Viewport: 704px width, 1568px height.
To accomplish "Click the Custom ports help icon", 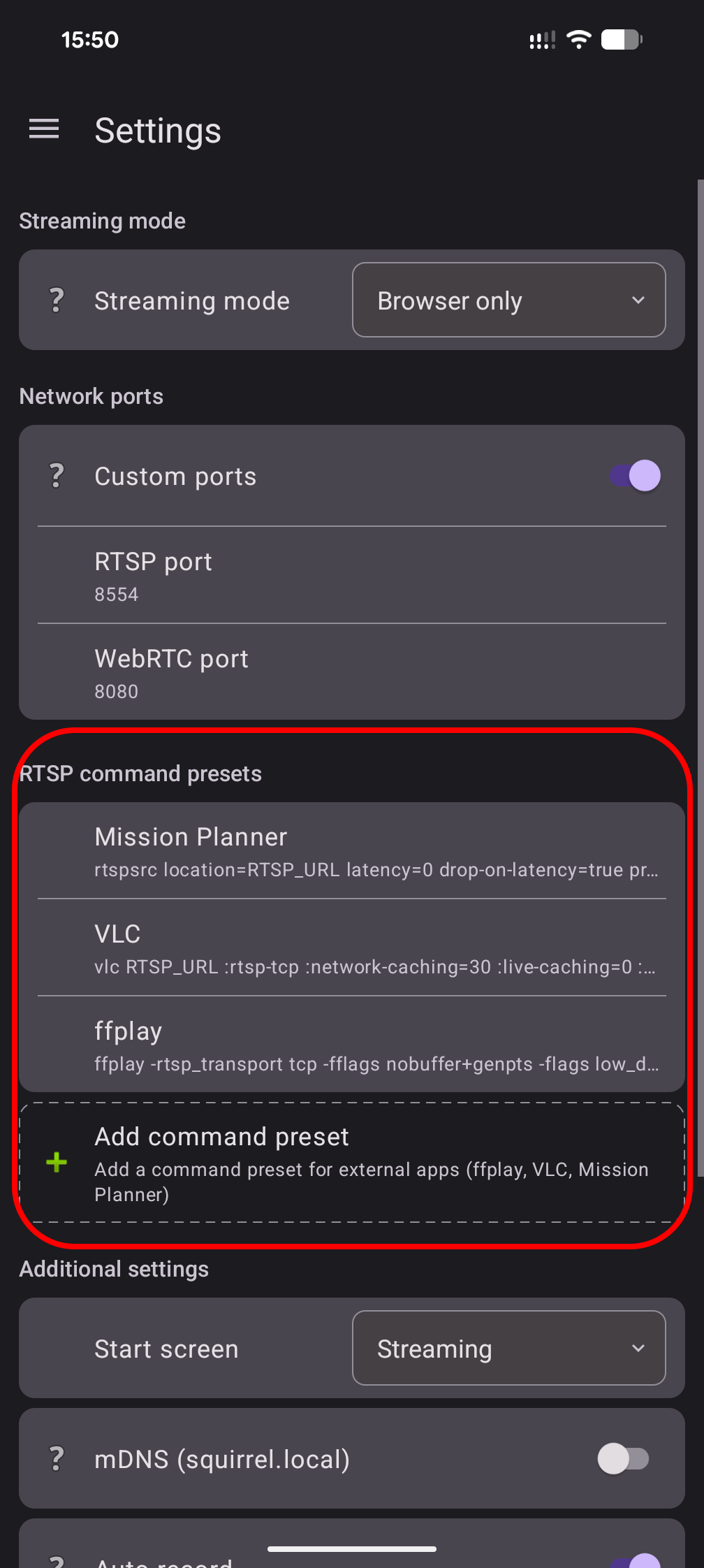I will 56,475.
